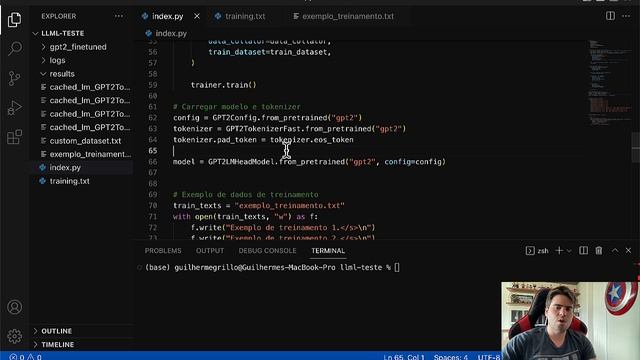Open the PROBLEMS panel tab
The height and width of the screenshot is (360, 640).
click(163, 251)
